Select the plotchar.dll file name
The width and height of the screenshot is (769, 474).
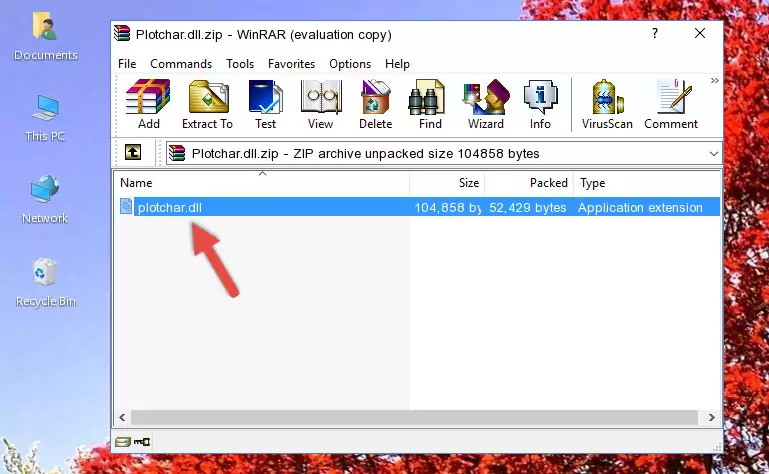pyautogui.click(x=170, y=208)
